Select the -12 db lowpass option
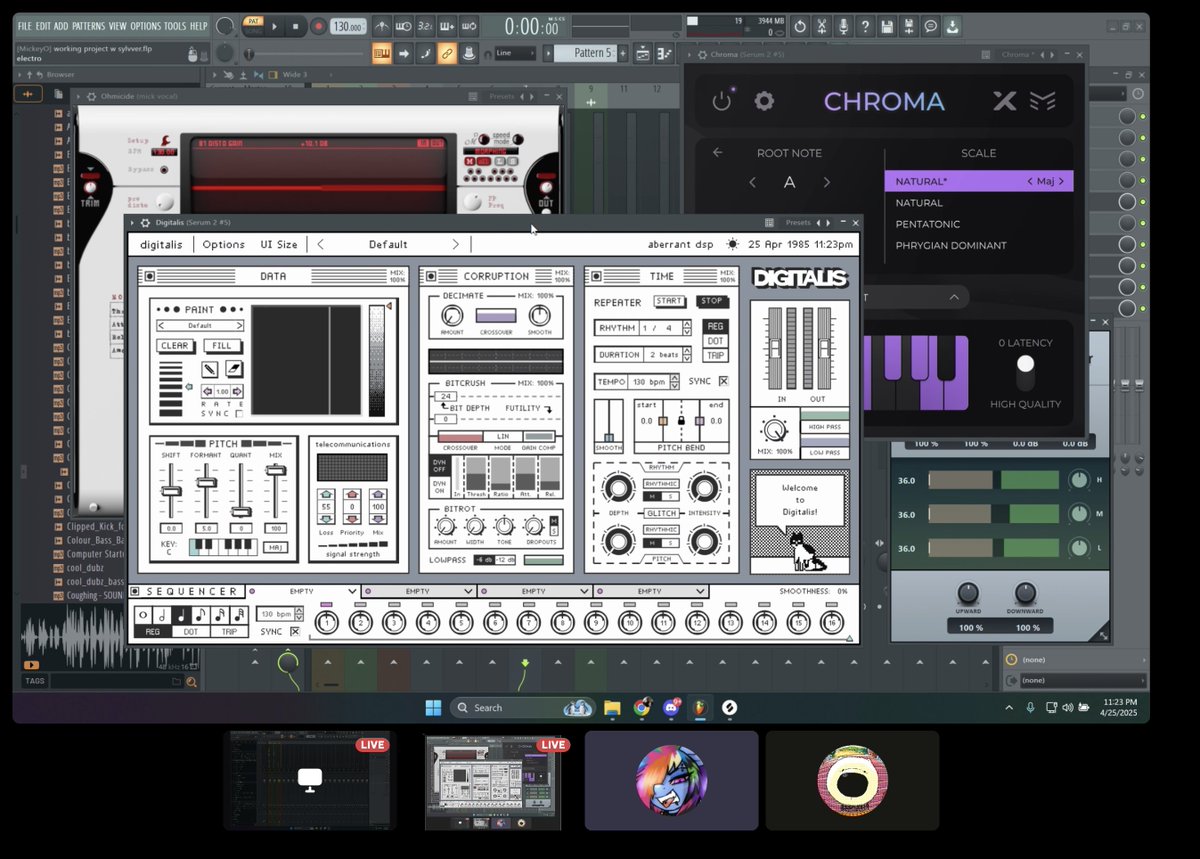This screenshot has width=1200, height=859. [x=507, y=560]
